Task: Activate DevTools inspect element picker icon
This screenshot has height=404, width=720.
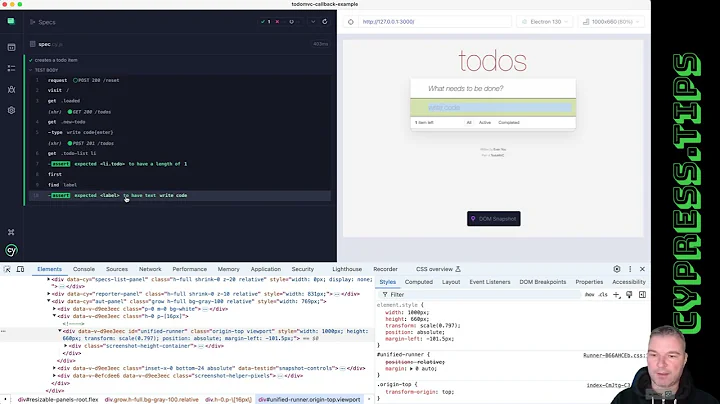Action: (7, 269)
